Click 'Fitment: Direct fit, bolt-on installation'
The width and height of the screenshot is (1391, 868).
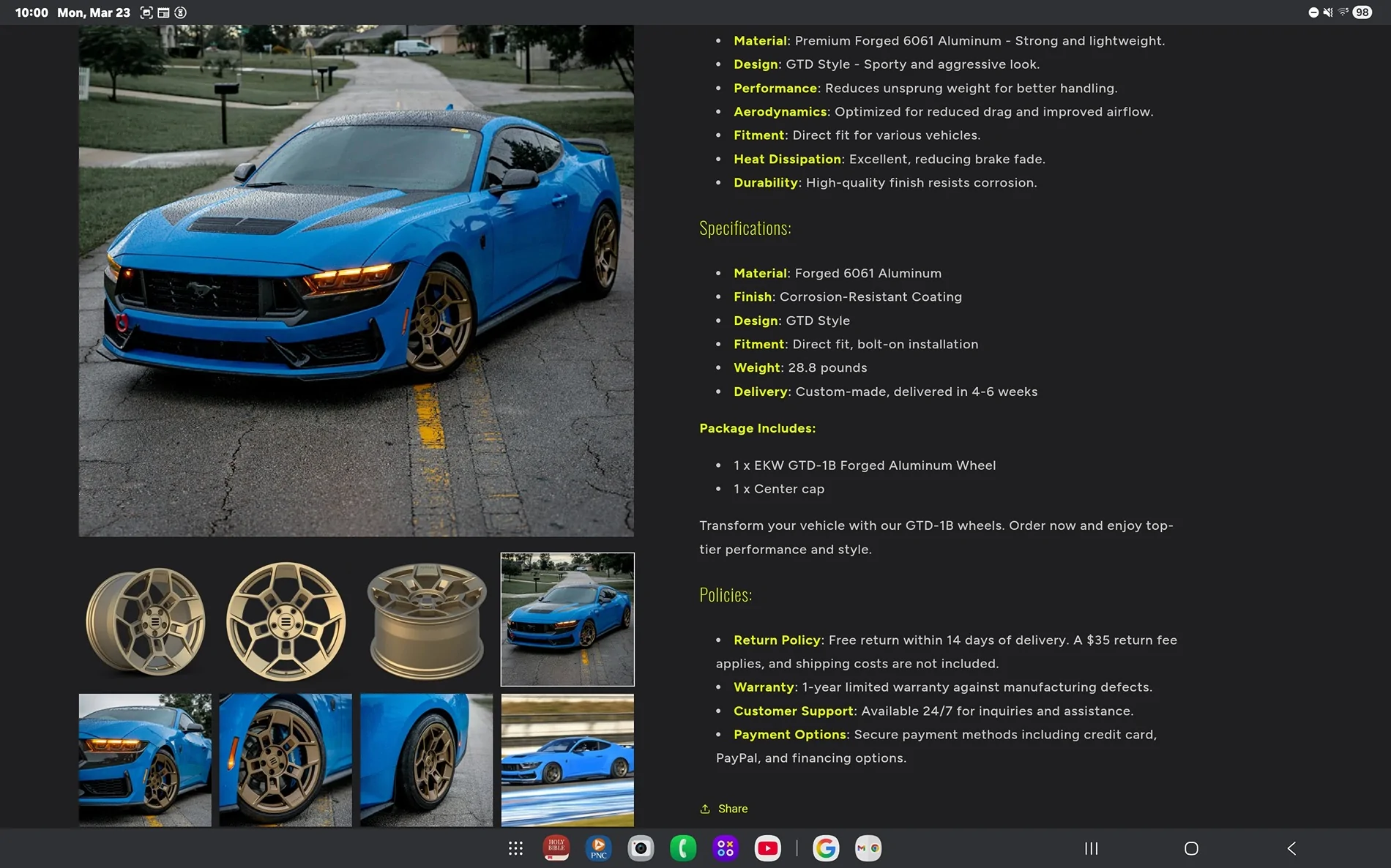856,345
